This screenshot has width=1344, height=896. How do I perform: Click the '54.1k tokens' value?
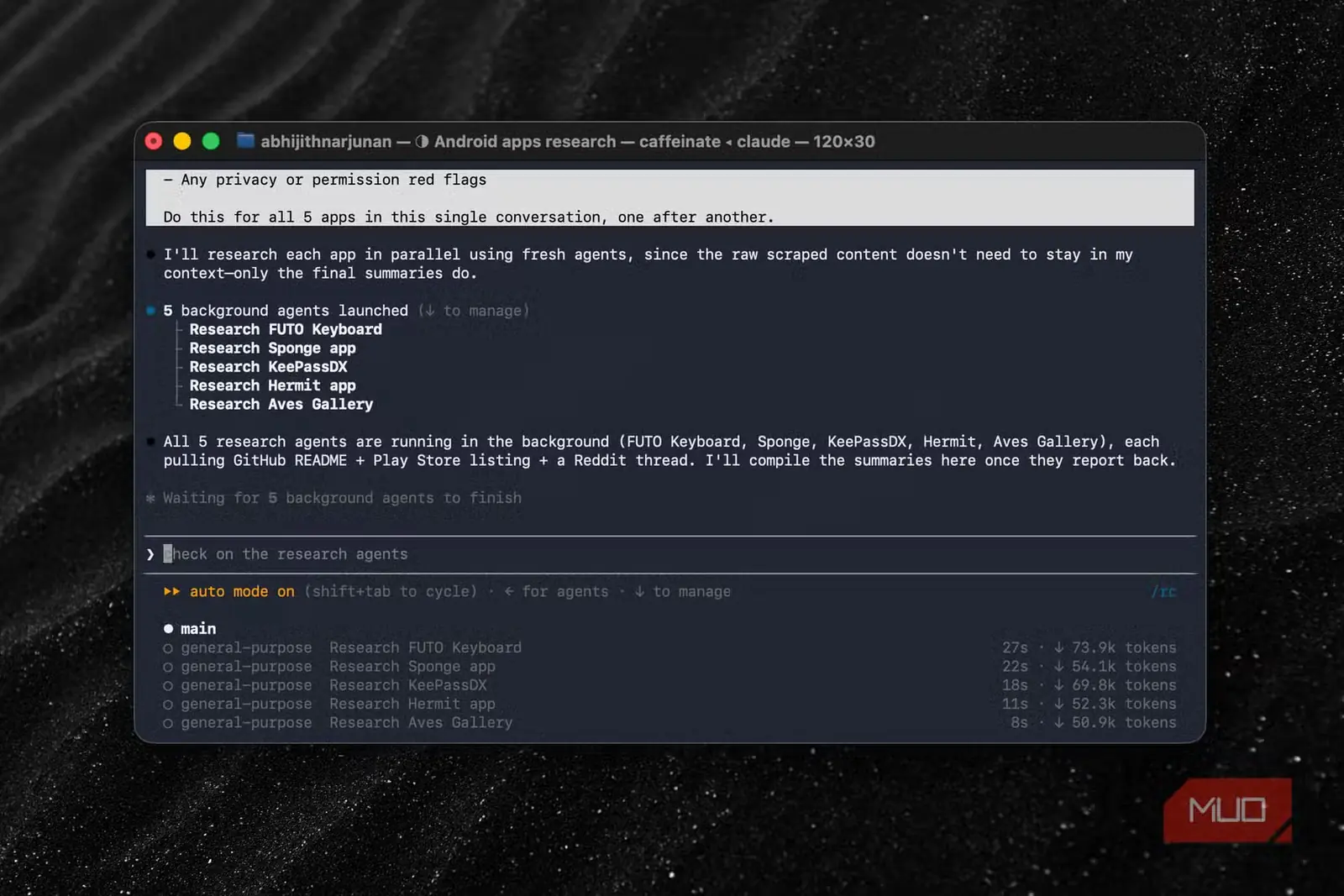(x=1124, y=666)
